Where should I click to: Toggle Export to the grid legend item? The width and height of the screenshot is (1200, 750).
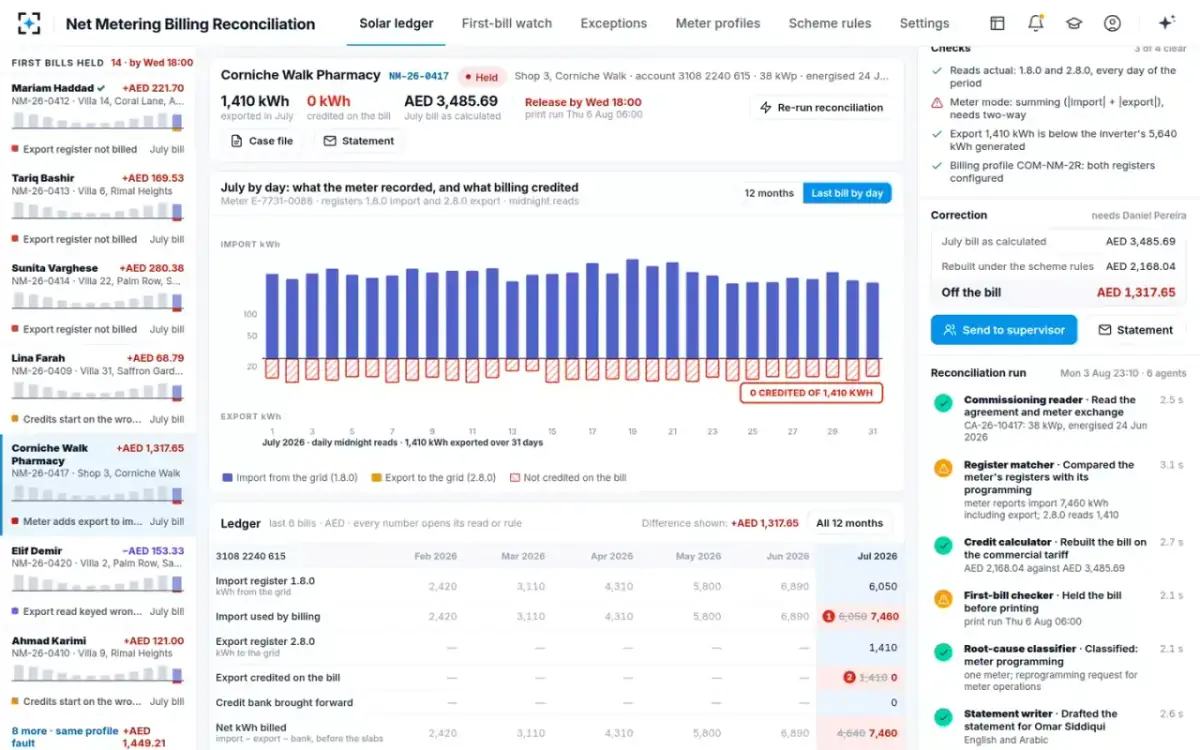pos(432,478)
